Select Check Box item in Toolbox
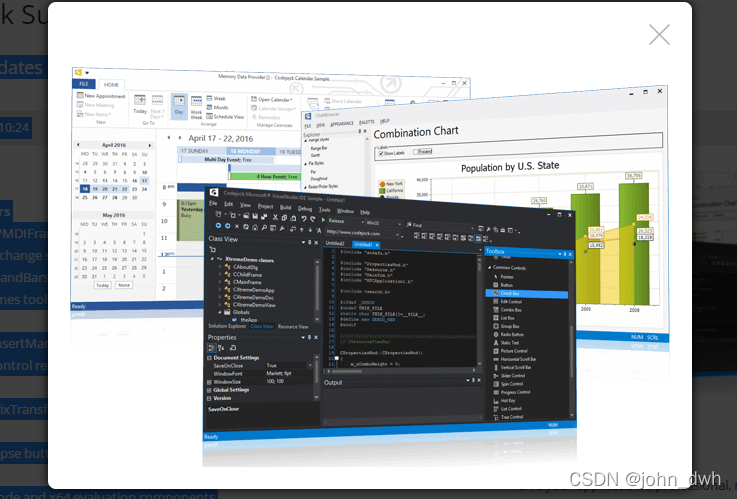 click(526, 294)
